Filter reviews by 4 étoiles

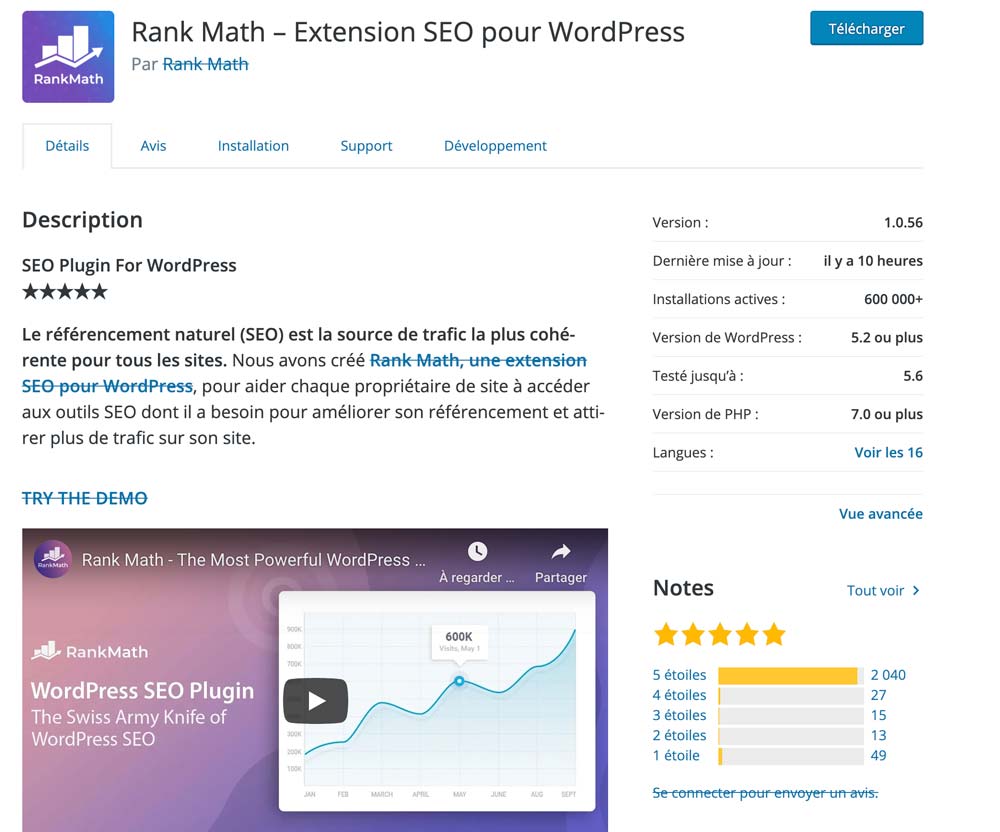tap(679, 695)
